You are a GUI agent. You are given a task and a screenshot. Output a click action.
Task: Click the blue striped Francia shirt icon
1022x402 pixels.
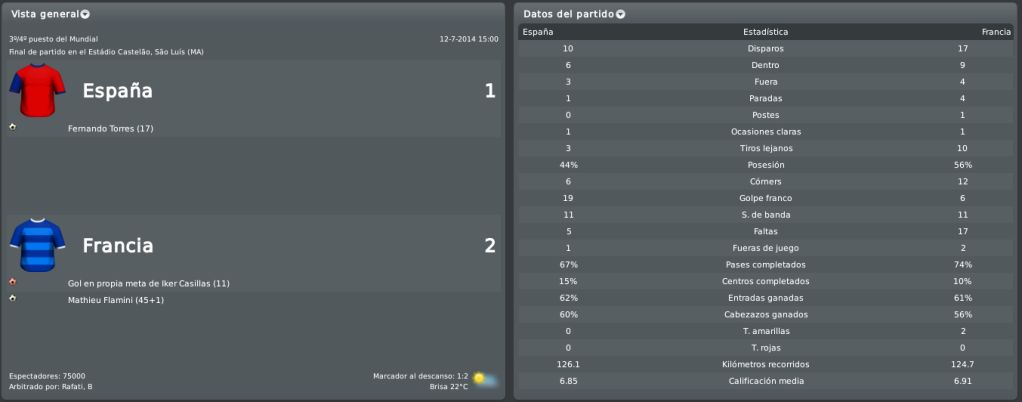pyautogui.click(x=38, y=244)
